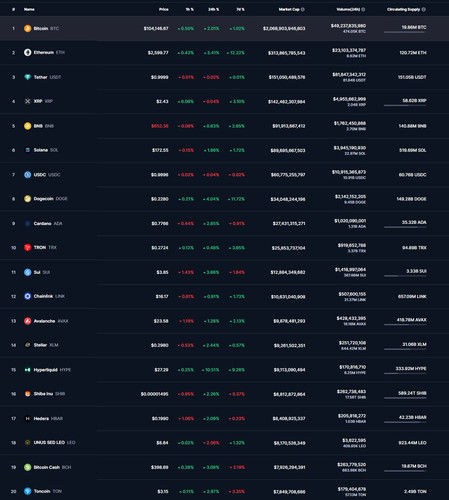Screen dimensions: 449x500
Task: Open the Ethereum ETH name link
Action: point(49,52)
